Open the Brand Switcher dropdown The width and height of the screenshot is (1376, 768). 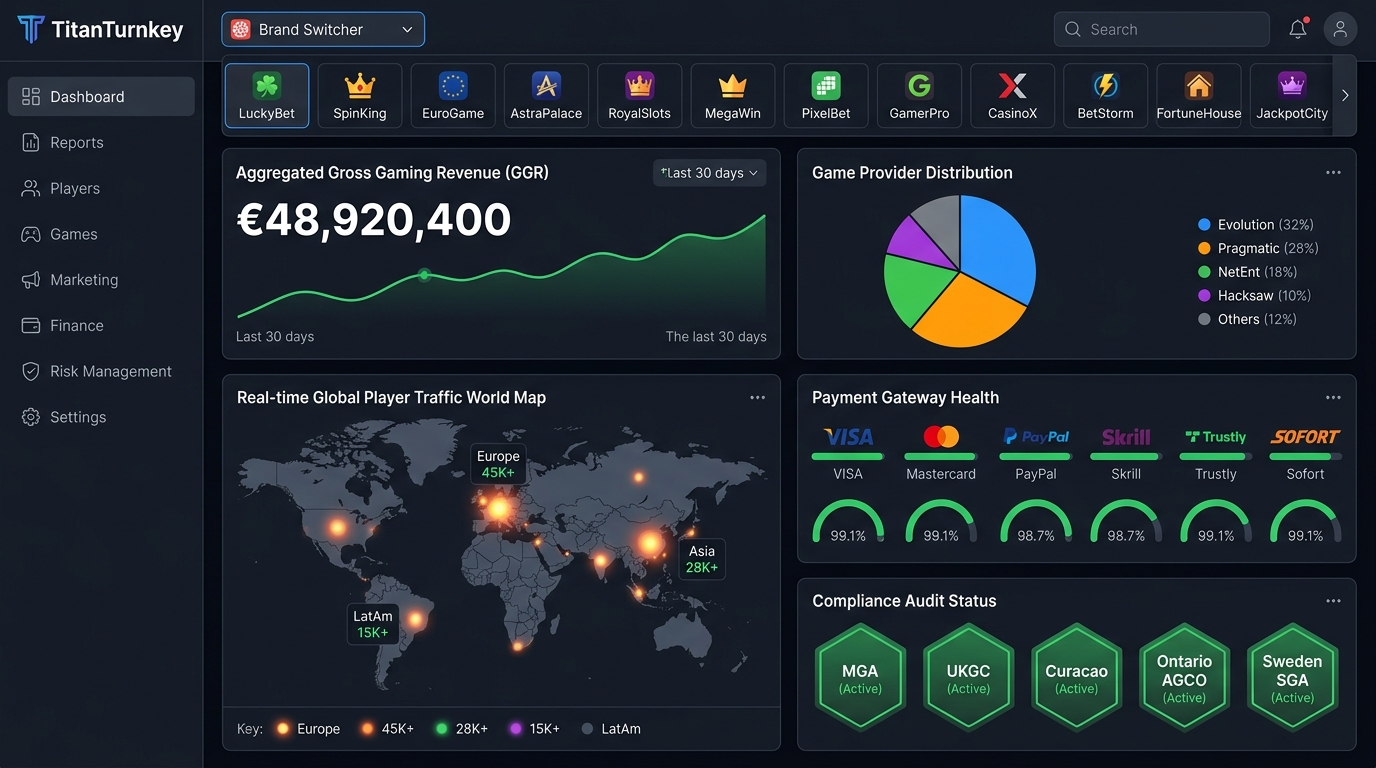pos(323,29)
